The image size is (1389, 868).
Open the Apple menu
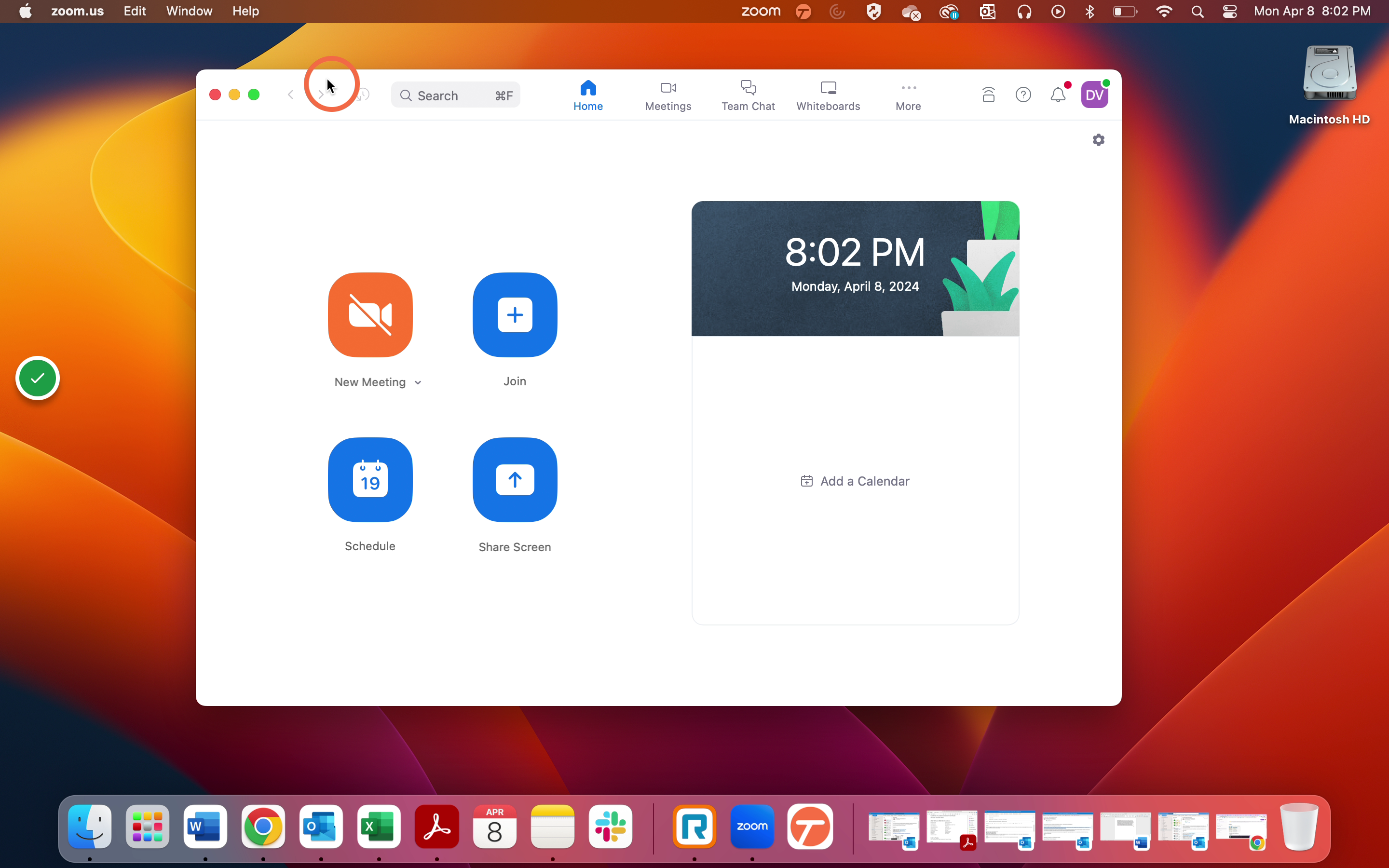point(25,12)
